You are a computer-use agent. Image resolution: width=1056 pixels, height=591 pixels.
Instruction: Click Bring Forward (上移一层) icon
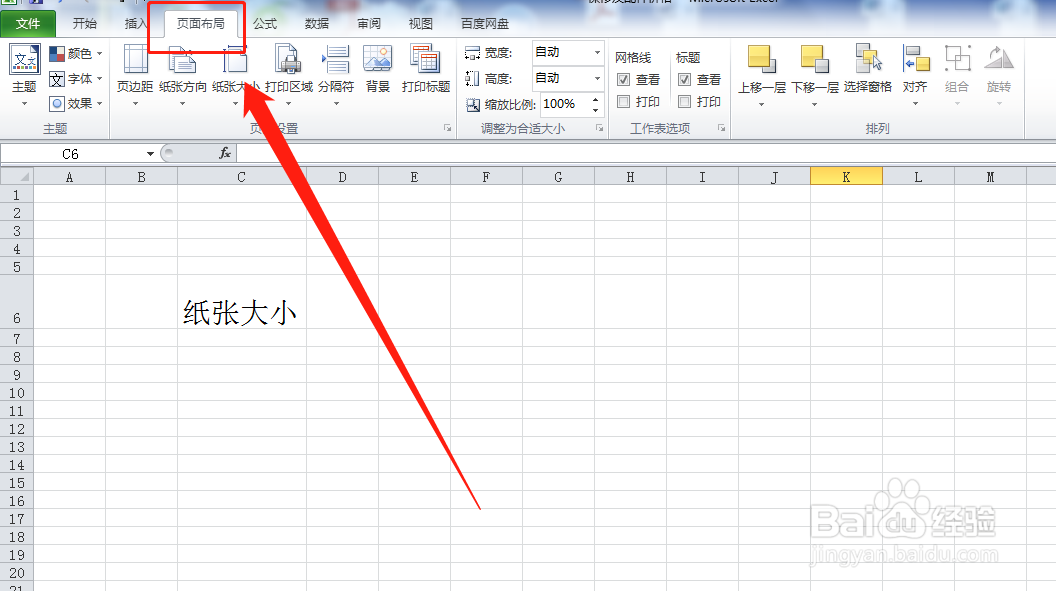(761, 59)
